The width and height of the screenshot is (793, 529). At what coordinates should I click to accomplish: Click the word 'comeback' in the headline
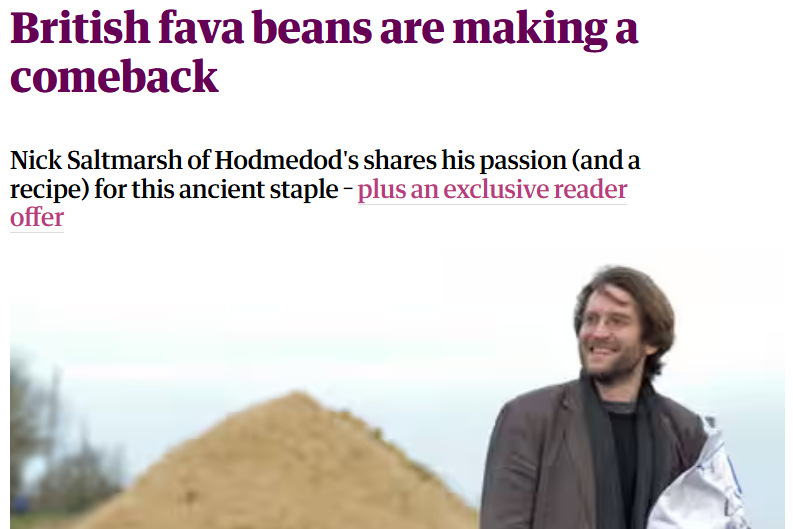pyautogui.click(x=114, y=77)
